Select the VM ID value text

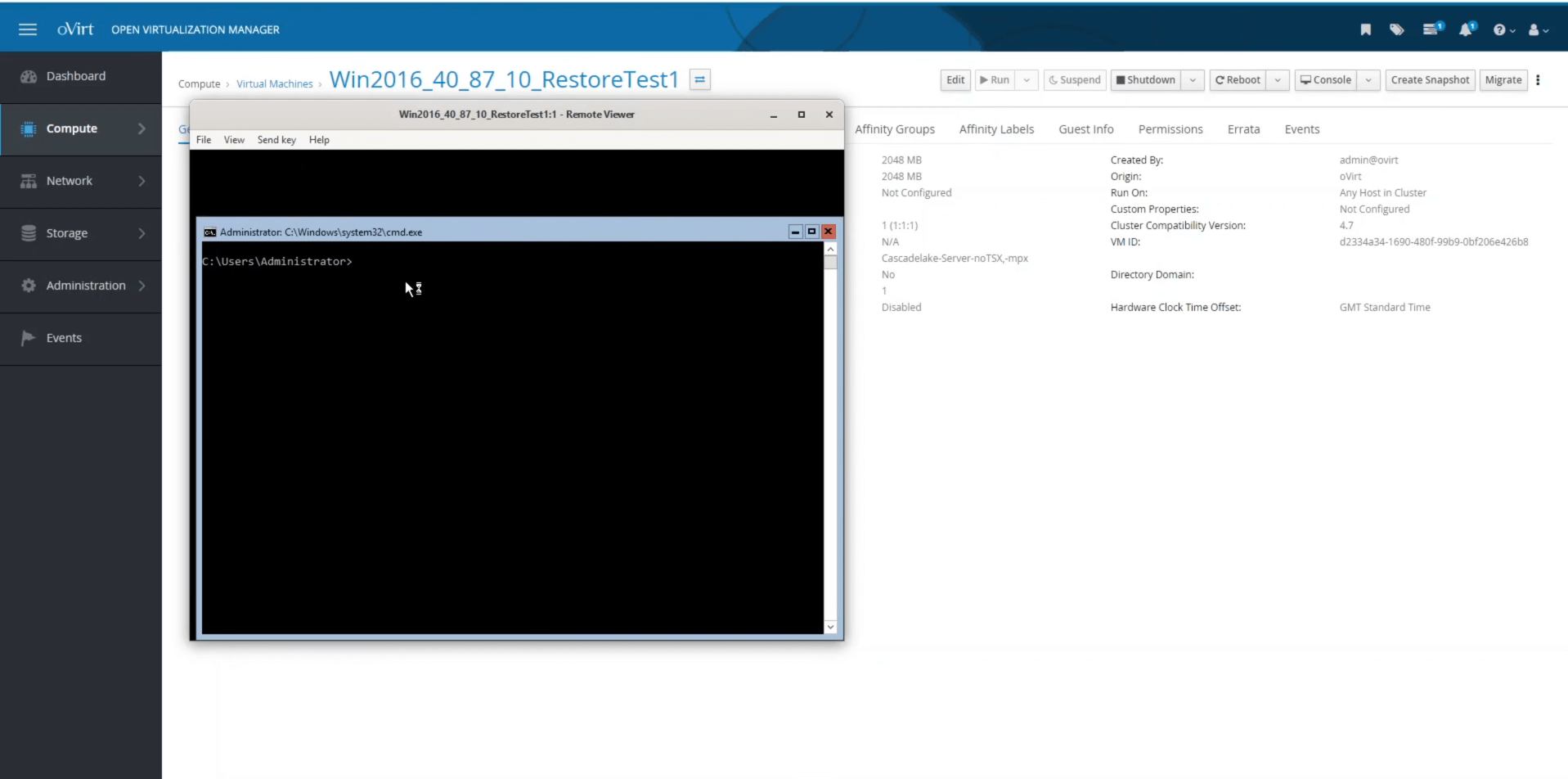[1434, 242]
